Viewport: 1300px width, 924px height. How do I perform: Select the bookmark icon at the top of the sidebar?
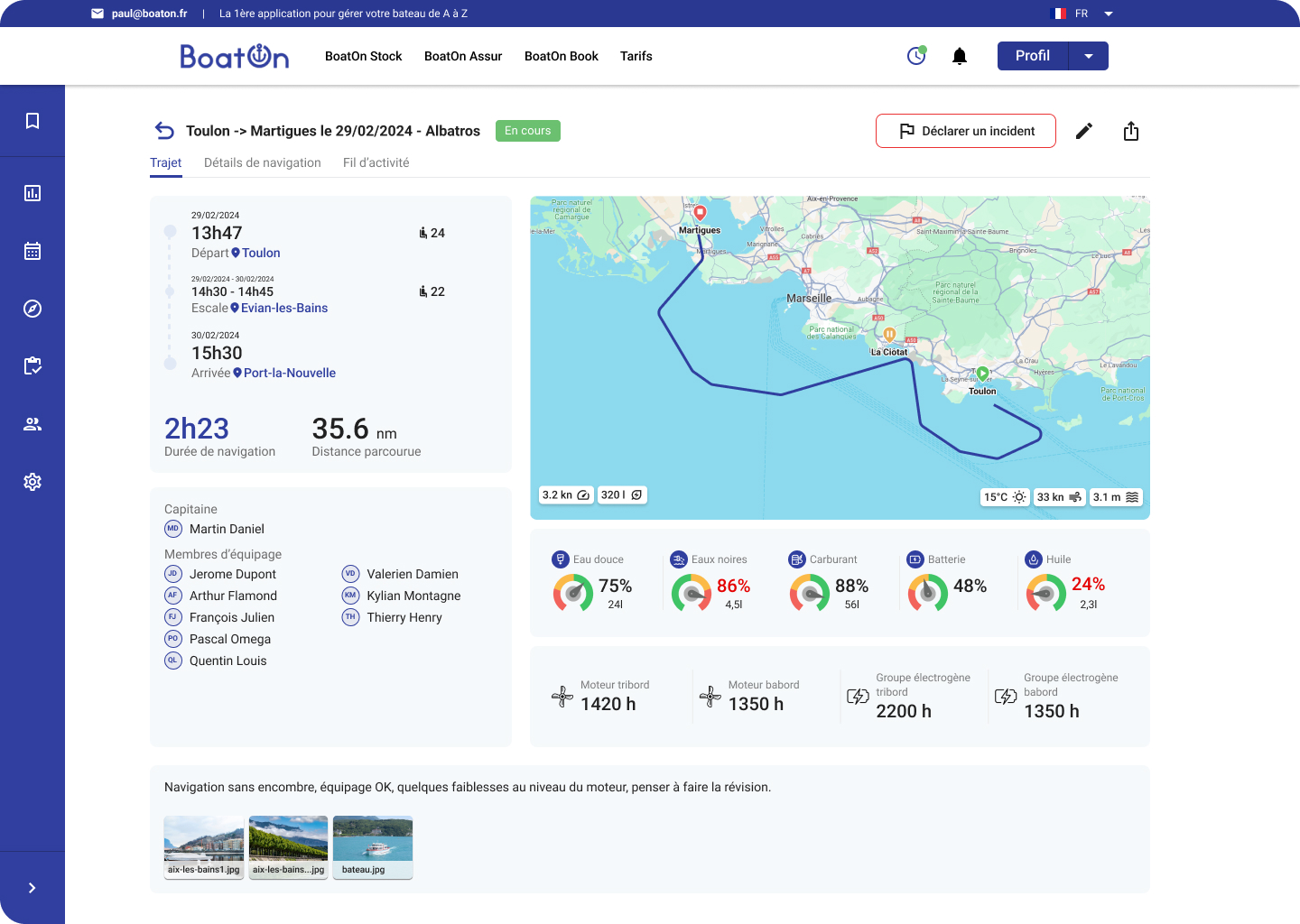pyautogui.click(x=32, y=120)
